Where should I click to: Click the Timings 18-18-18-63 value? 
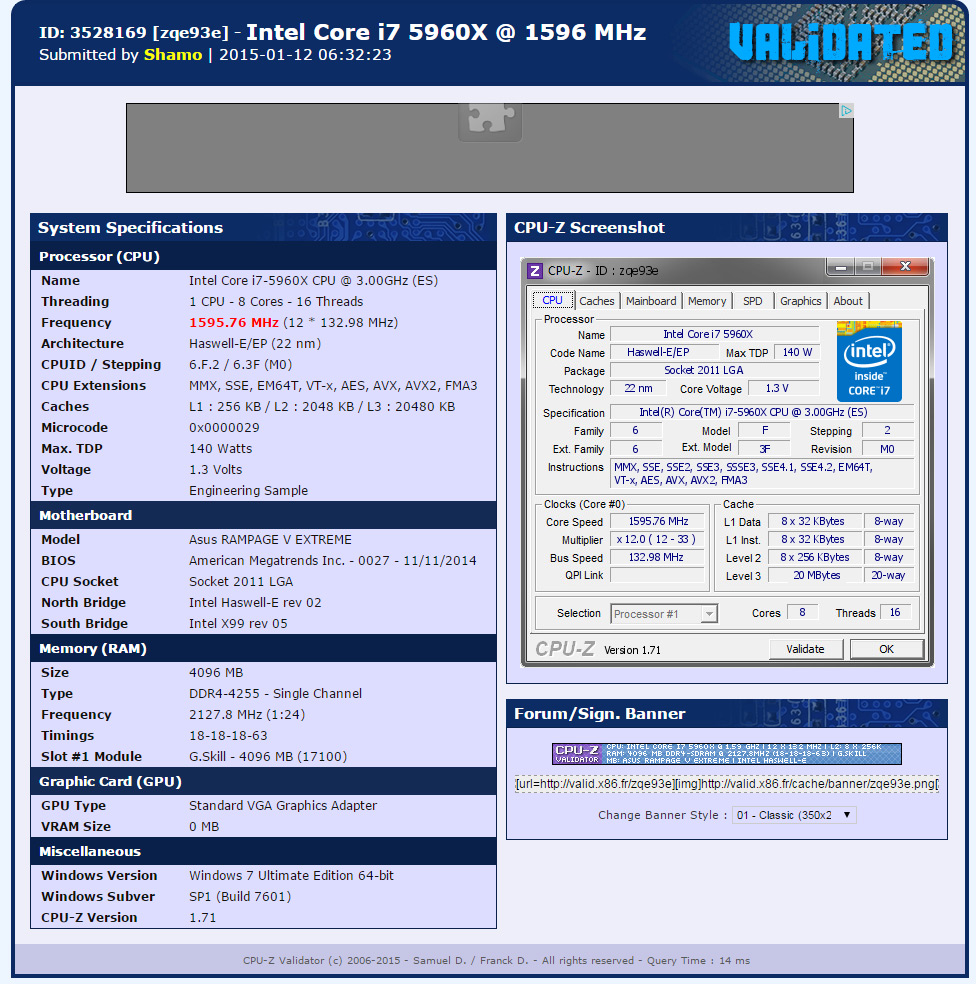pyautogui.click(x=228, y=735)
